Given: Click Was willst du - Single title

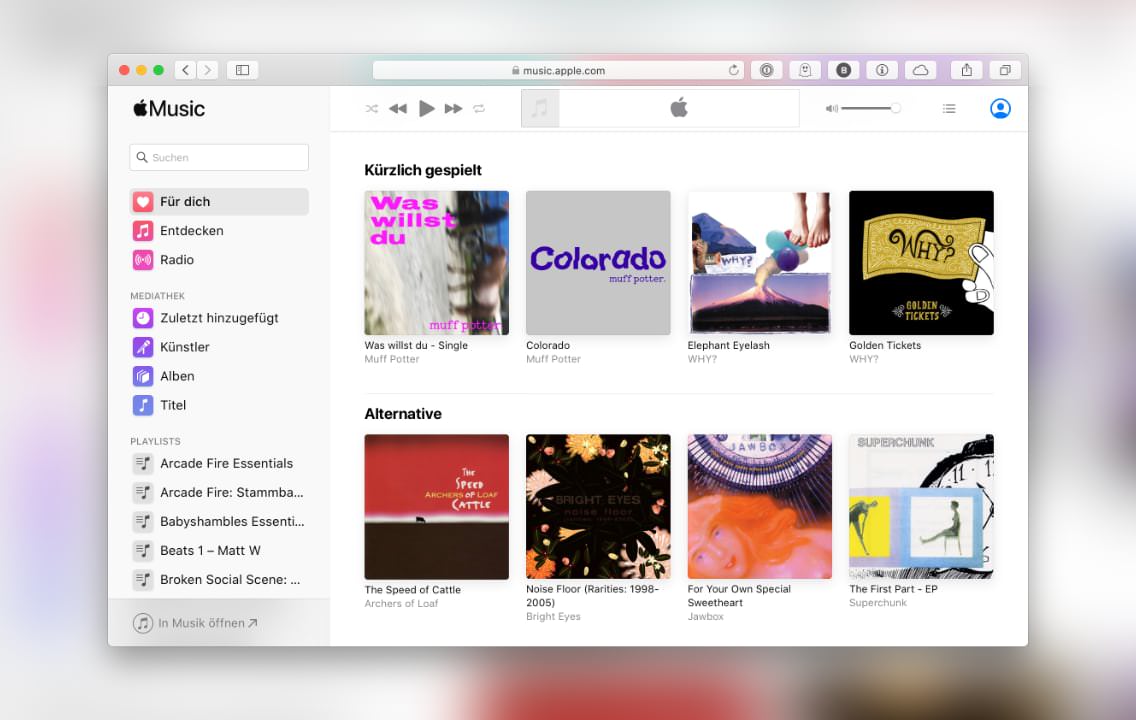Looking at the screenshot, I should (x=416, y=346).
